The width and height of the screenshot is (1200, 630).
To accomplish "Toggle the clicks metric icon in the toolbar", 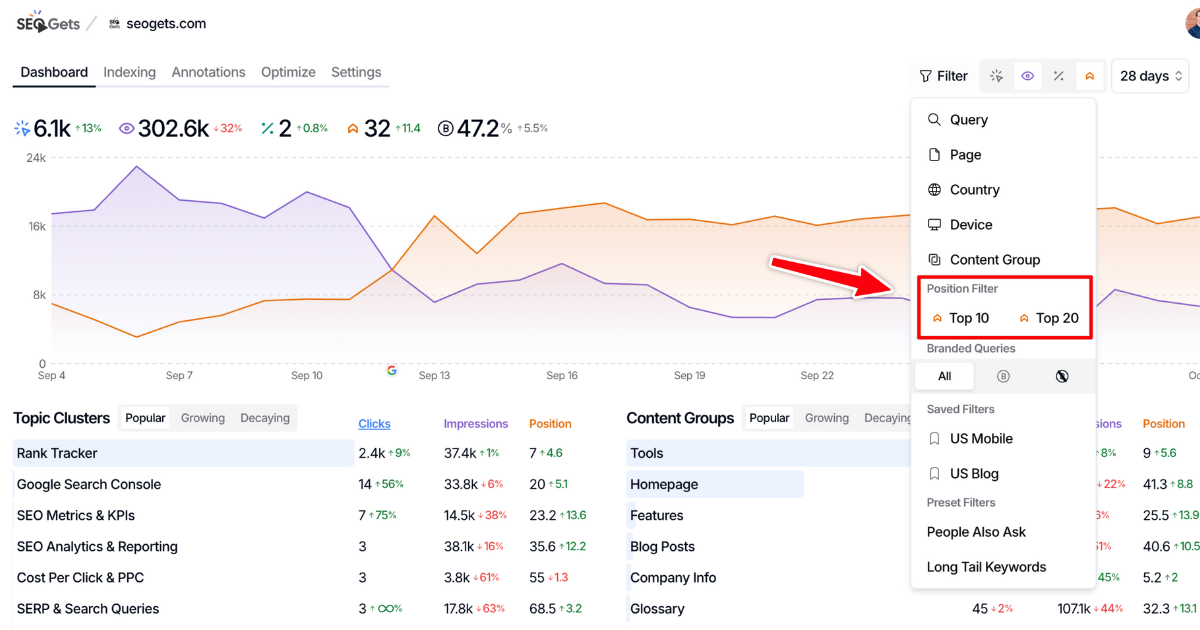I will [x=995, y=75].
